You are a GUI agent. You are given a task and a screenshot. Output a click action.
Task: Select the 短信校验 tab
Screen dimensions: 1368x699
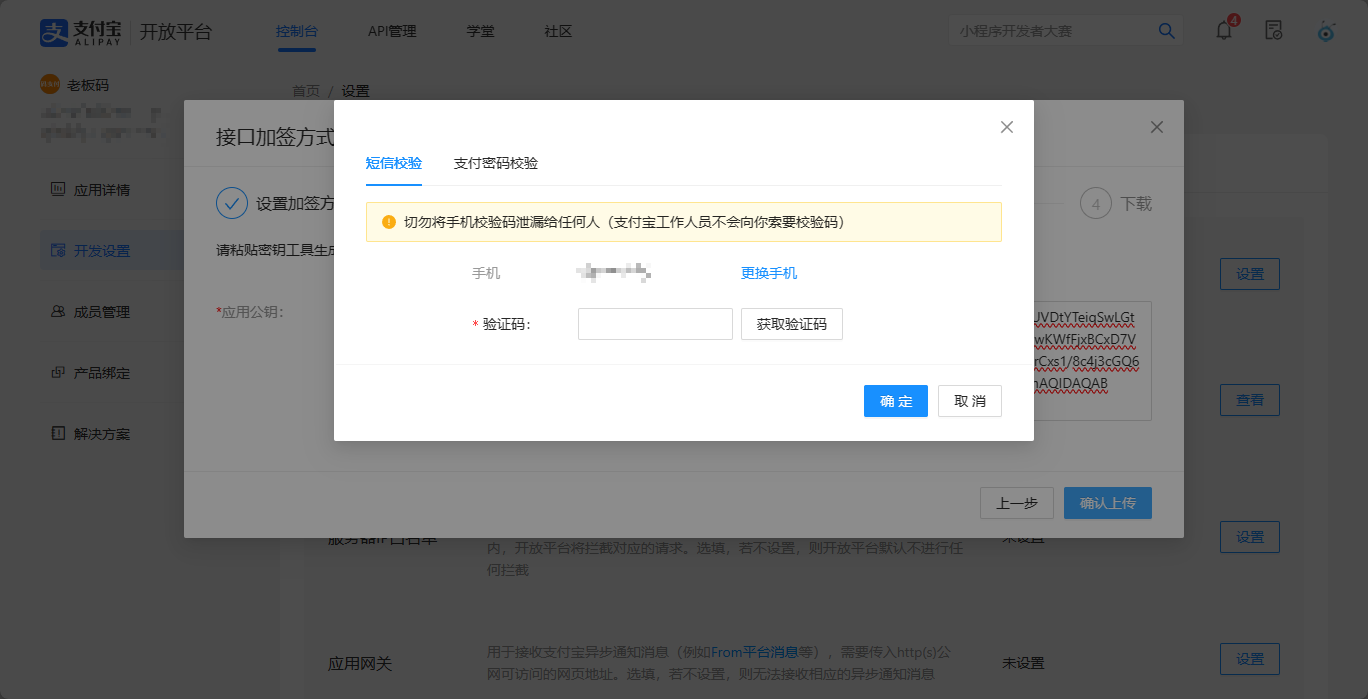(394, 163)
